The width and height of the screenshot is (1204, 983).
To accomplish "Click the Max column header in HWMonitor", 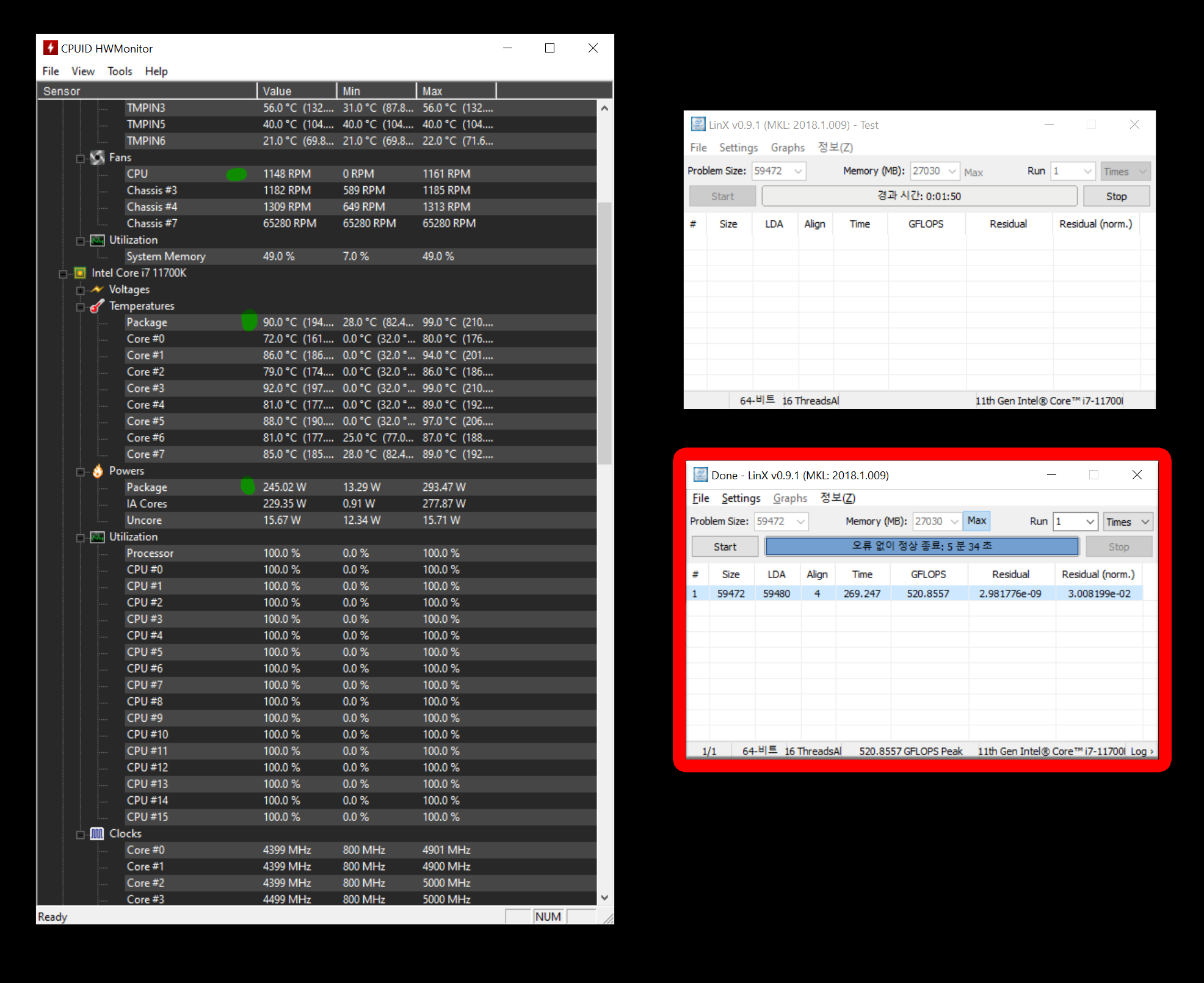I will [x=456, y=91].
